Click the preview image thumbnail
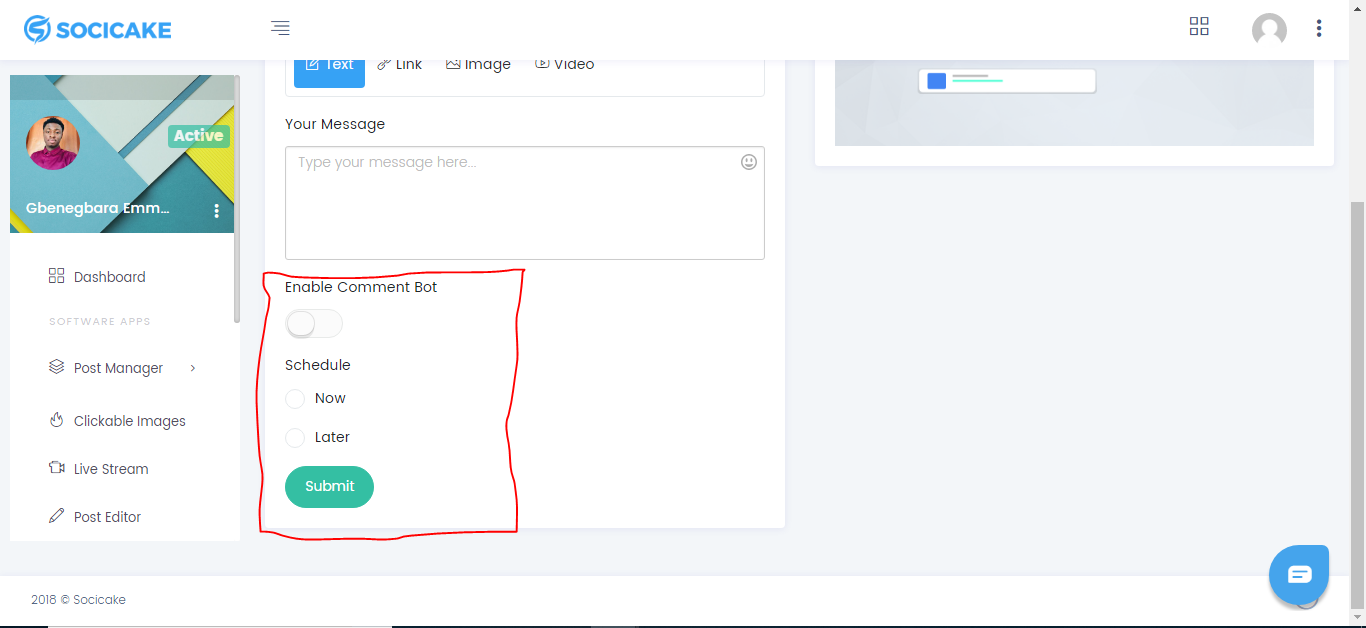Viewport: 1366px width, 628px height. pos(1074,103)
